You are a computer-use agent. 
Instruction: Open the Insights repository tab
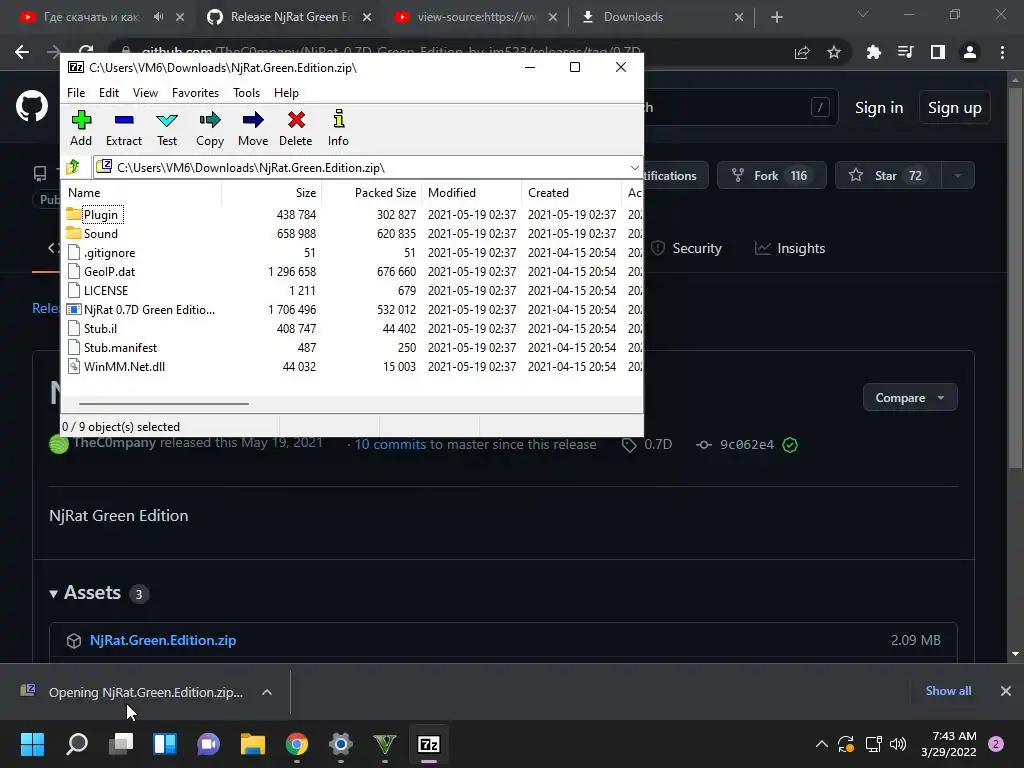[x=790, y=248]
